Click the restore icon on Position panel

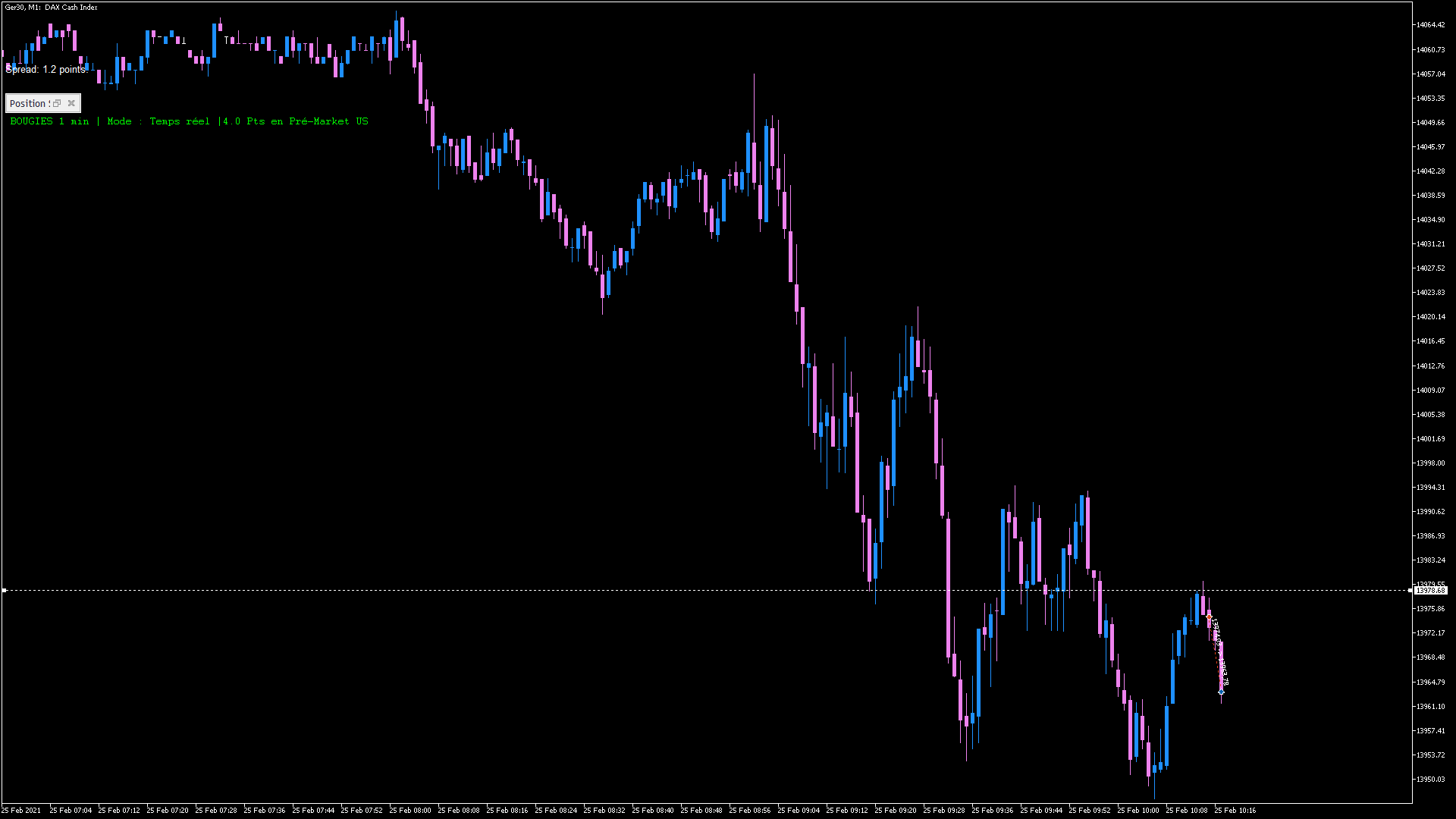pyautogui.click(x=57, y=103)
